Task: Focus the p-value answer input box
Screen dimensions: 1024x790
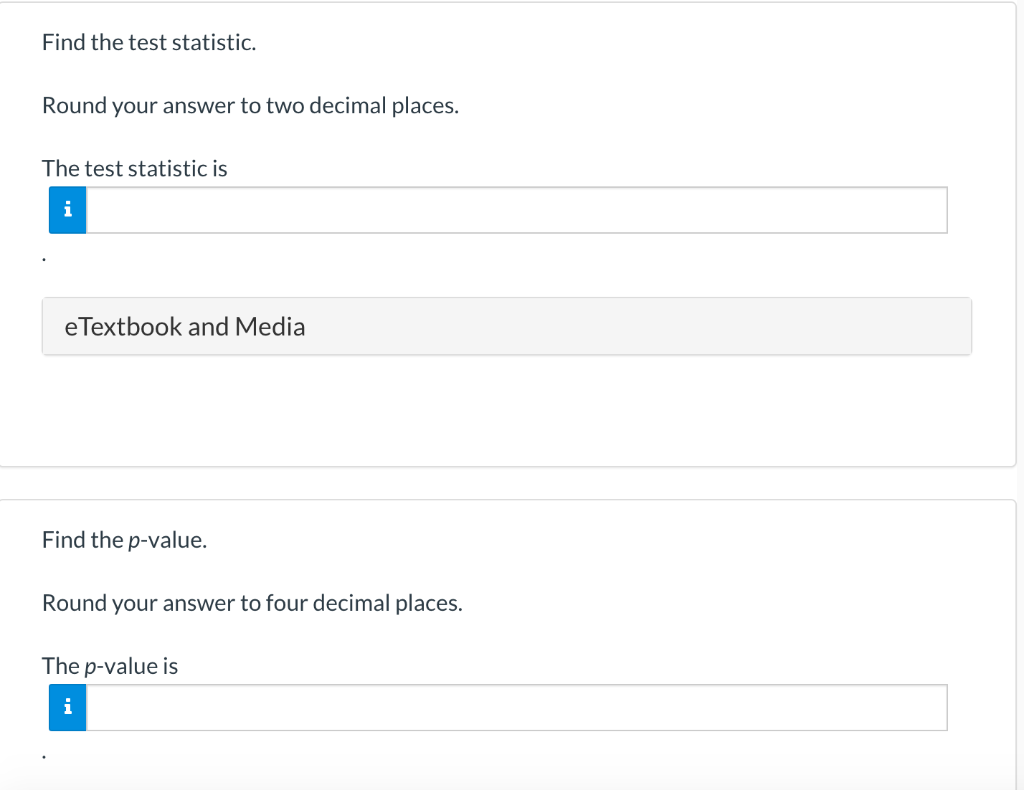Action: tap(517, 707)
